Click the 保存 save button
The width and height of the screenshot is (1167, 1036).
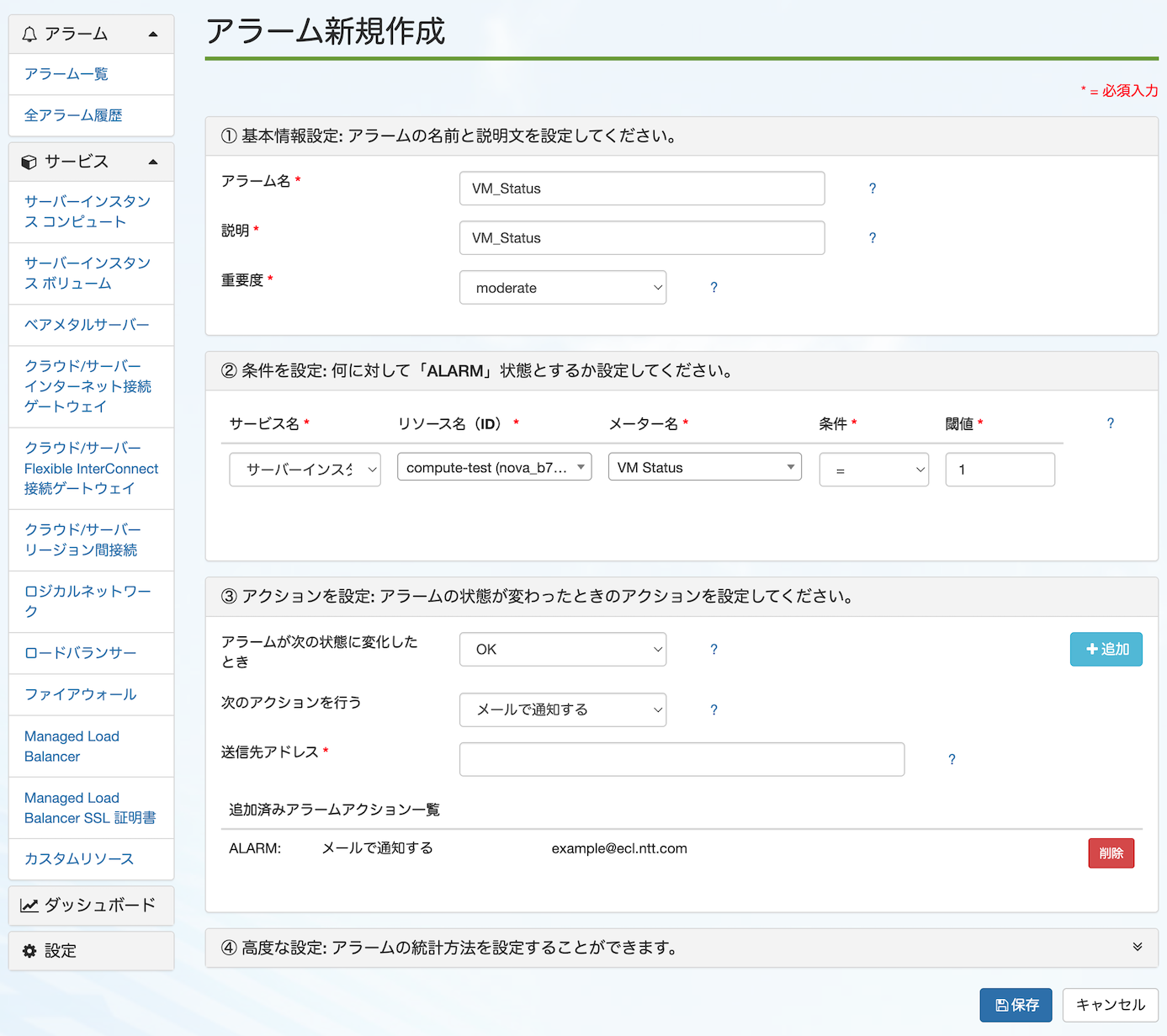tap(1016, 1005)
